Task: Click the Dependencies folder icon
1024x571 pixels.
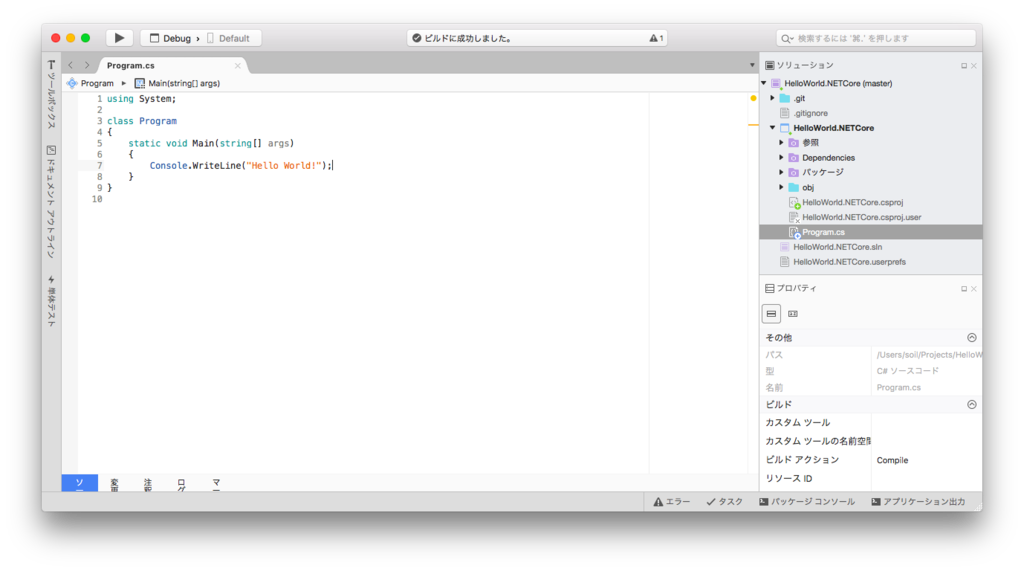Action: [793, 157]
